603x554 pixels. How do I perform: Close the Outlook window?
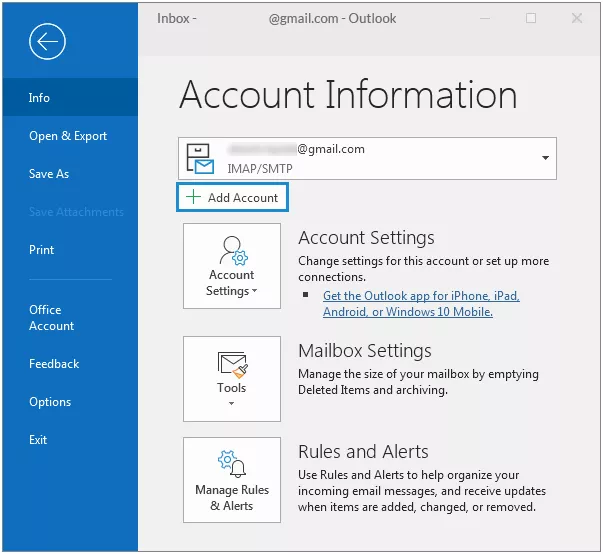click(577, 18)
